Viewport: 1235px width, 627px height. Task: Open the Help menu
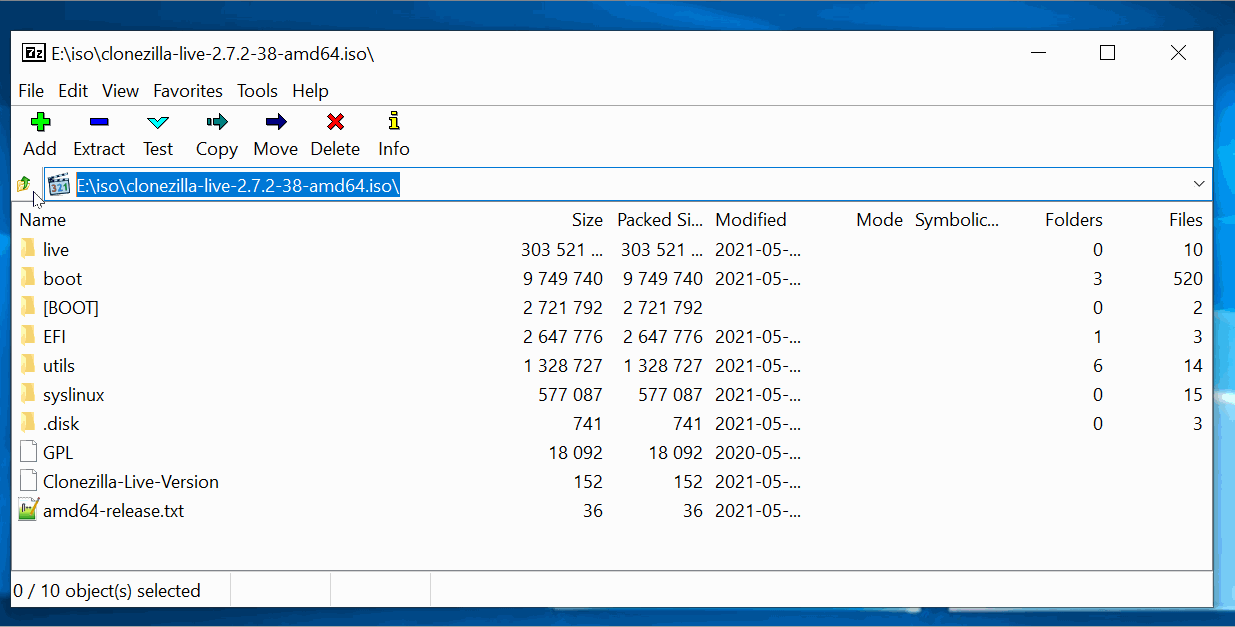pyautogui.click(x=310, y=90)
